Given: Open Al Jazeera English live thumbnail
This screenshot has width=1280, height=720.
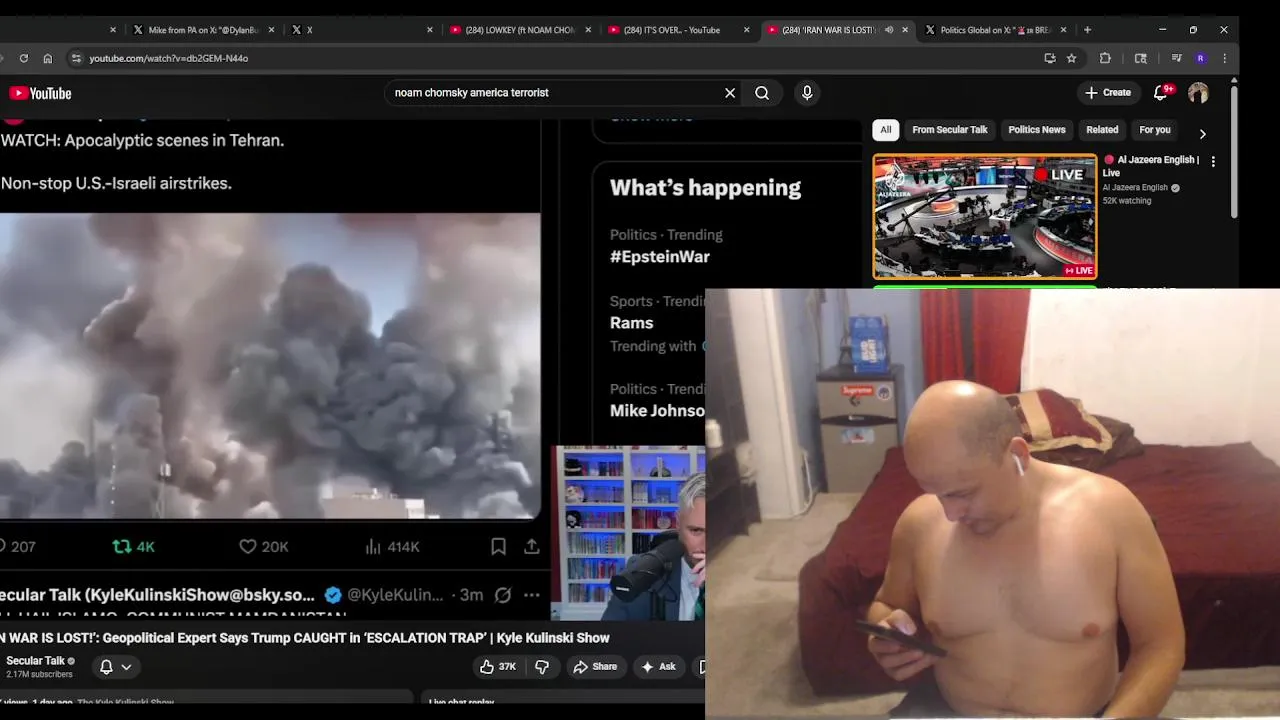Looking at the screenshot, I should click(985, 216).
